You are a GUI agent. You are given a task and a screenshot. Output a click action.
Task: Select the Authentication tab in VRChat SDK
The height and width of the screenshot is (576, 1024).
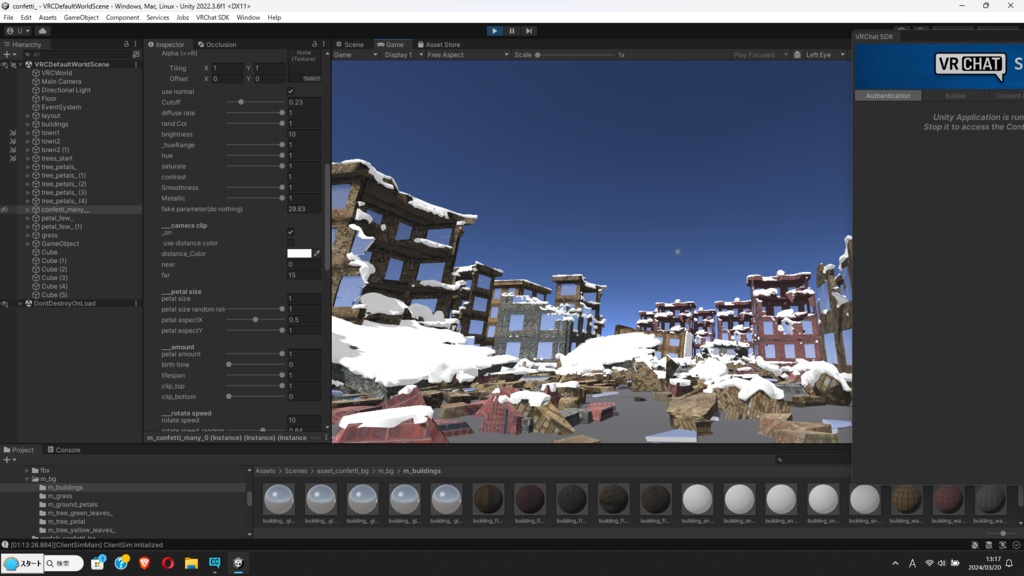(888, 95)
